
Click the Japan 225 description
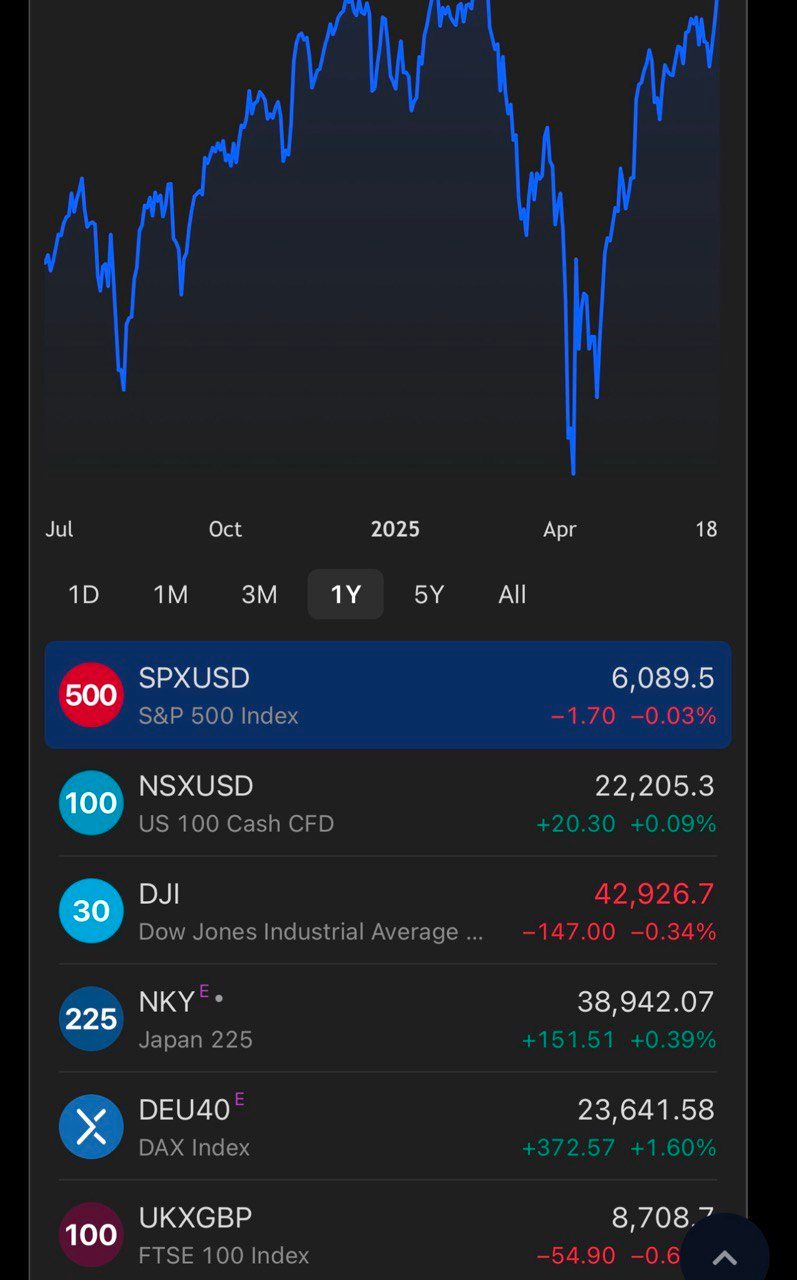tap(195, 1040)
